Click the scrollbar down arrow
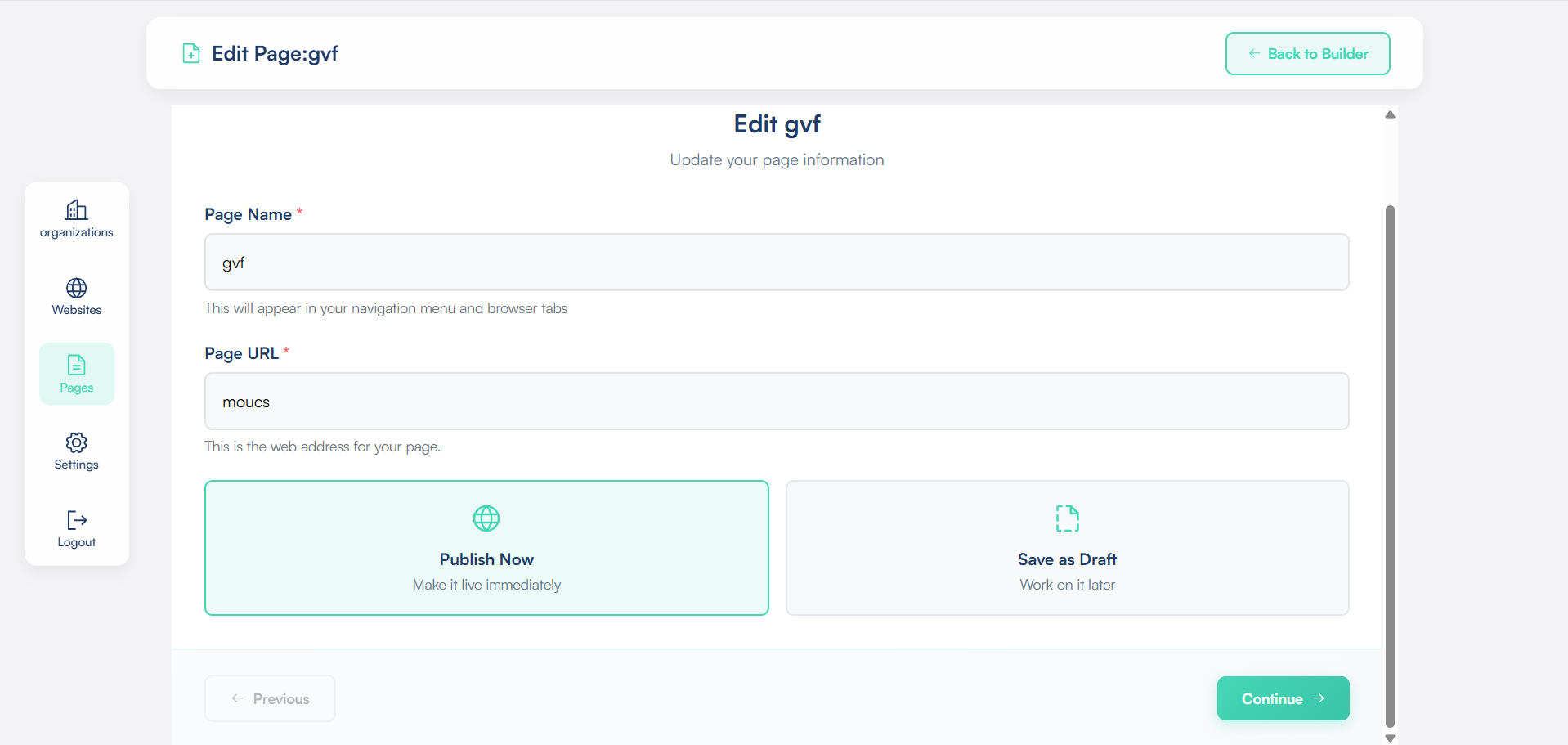 click(x=1390, y=738)
